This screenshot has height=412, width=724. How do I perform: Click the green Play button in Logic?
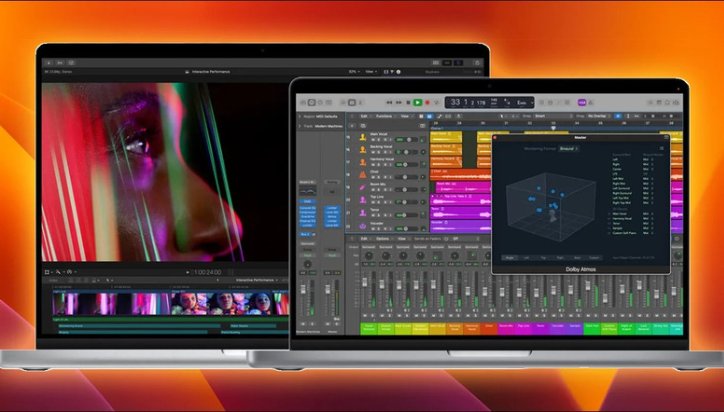(417, 103)
